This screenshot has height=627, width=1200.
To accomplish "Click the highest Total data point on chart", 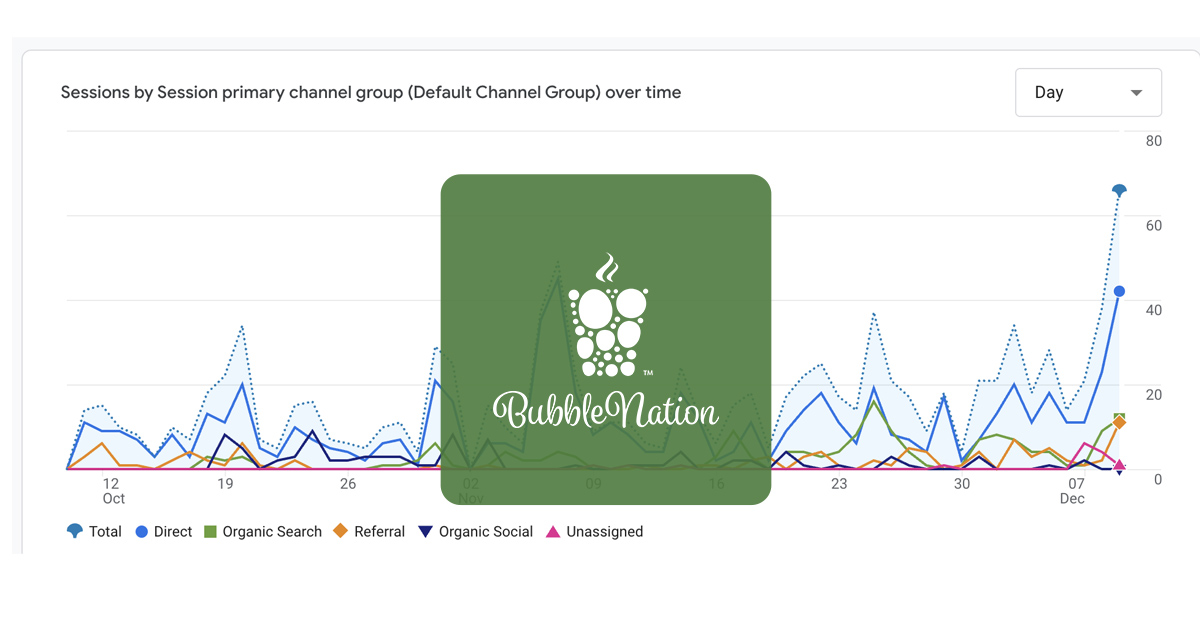I will point(1118,187).
